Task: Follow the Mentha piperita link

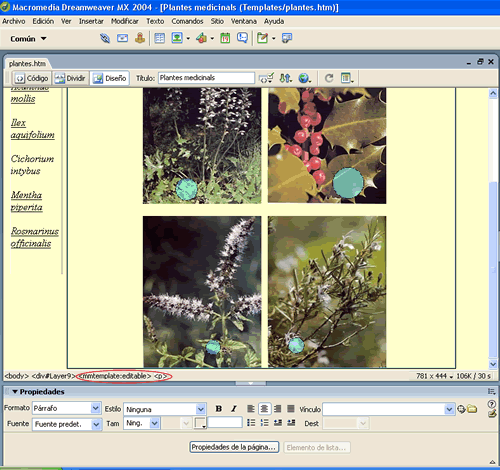Action: click(x=27, y=201)
